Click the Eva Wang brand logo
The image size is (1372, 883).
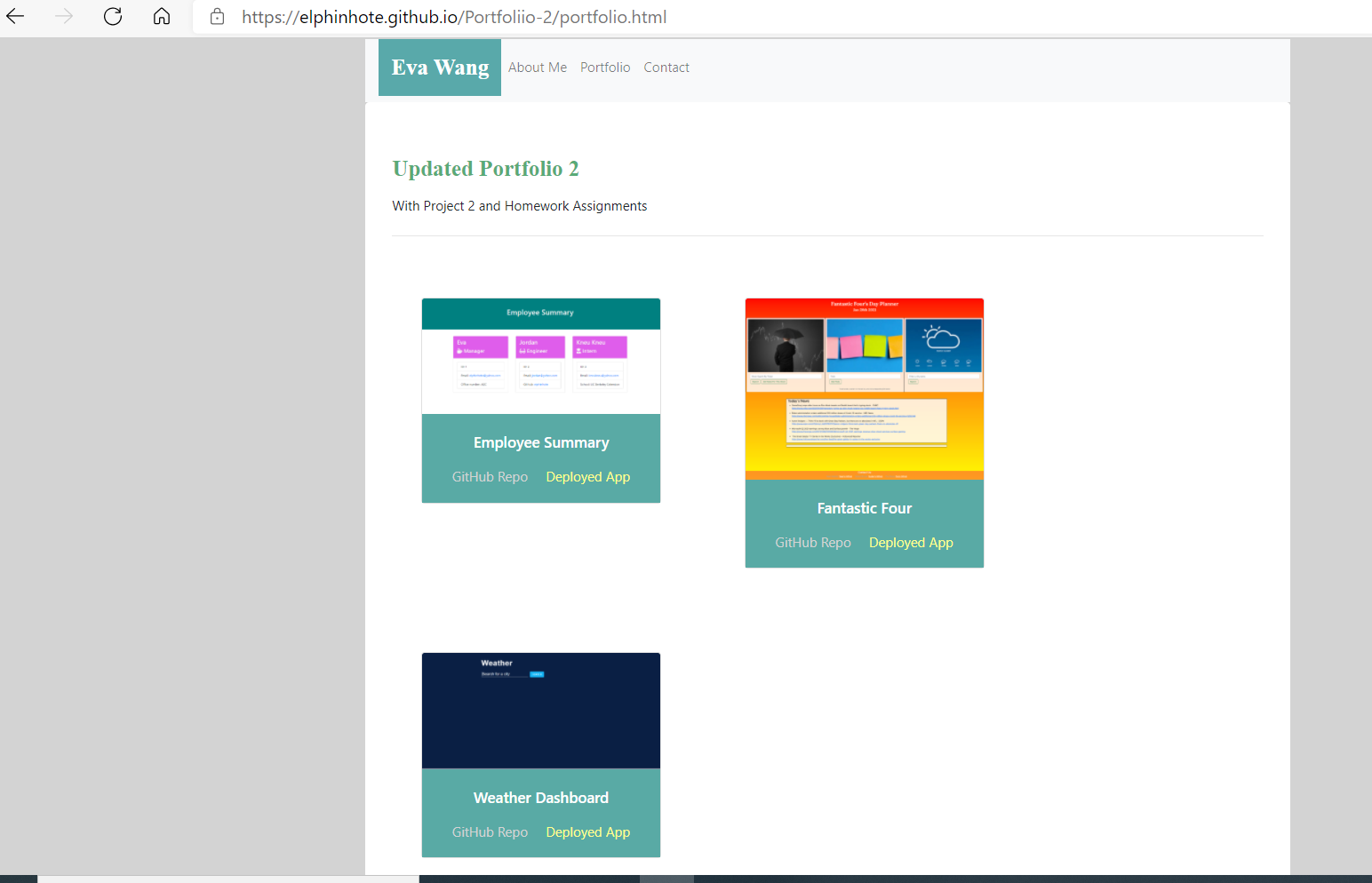pyautogui.click(x=440, y=68)
